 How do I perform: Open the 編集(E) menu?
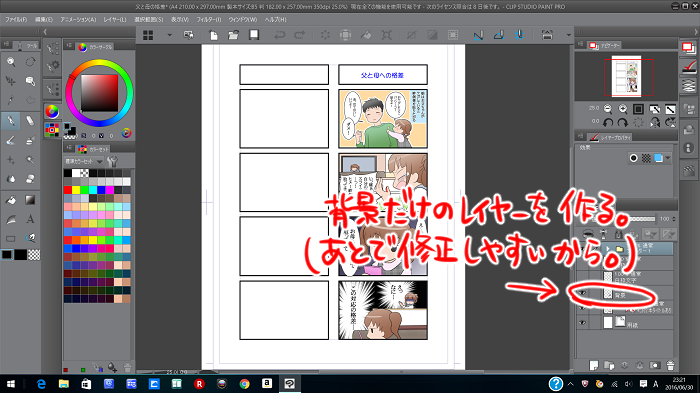click(44, 20)
